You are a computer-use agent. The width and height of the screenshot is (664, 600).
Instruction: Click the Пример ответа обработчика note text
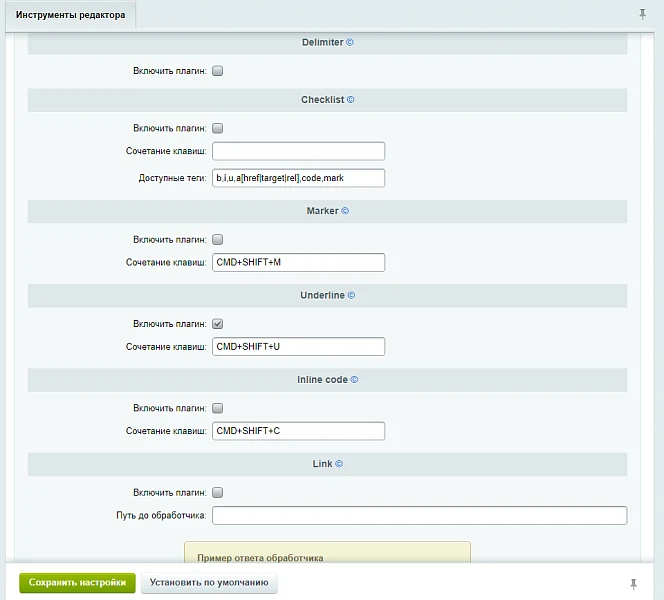260,558
